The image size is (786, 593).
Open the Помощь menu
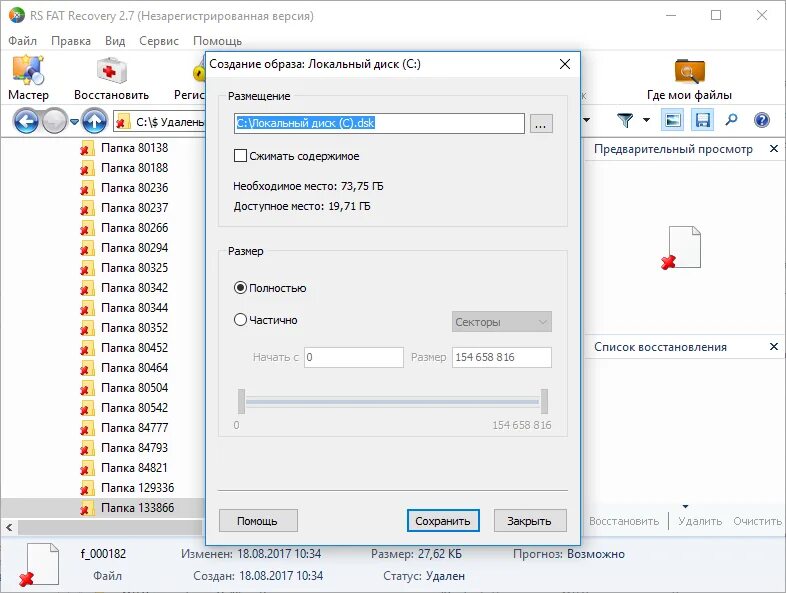(218, 41)
